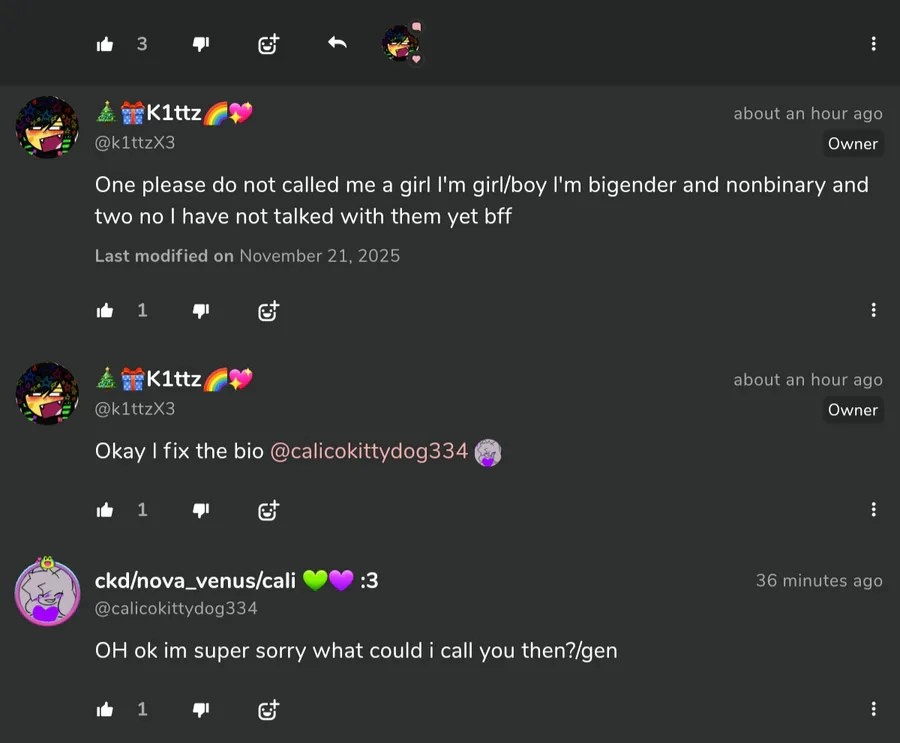
Task: Like the bigender and nonbinary comment
Action: click(x=105, y=311)
